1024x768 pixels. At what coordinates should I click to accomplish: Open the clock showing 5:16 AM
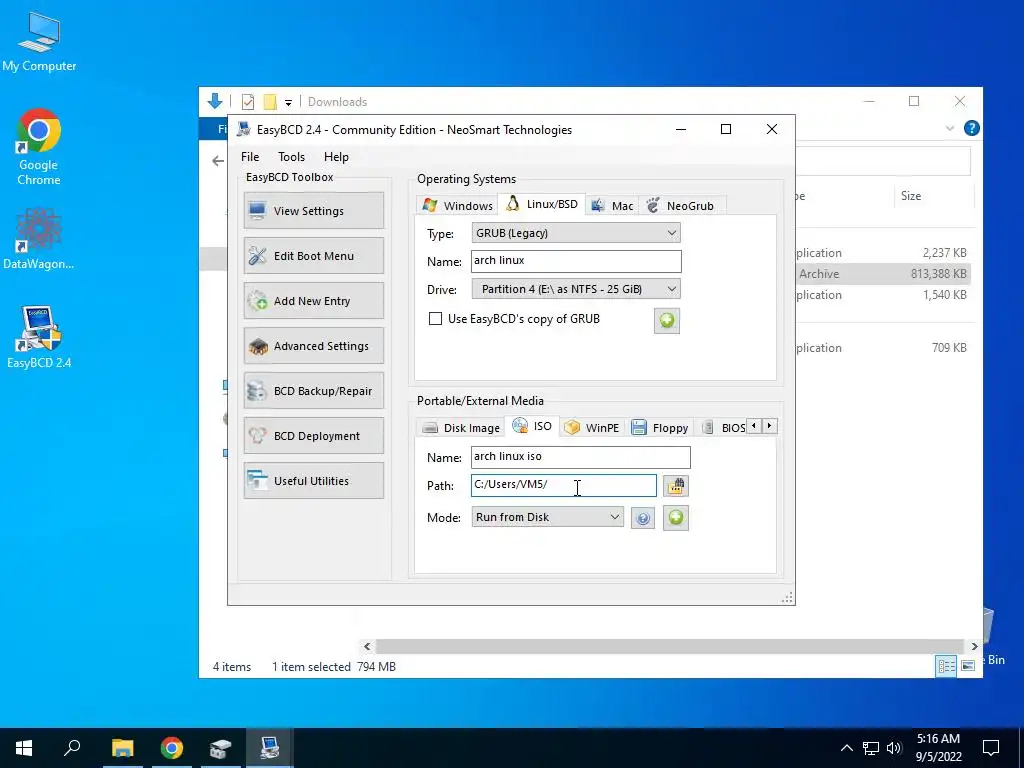938,748
